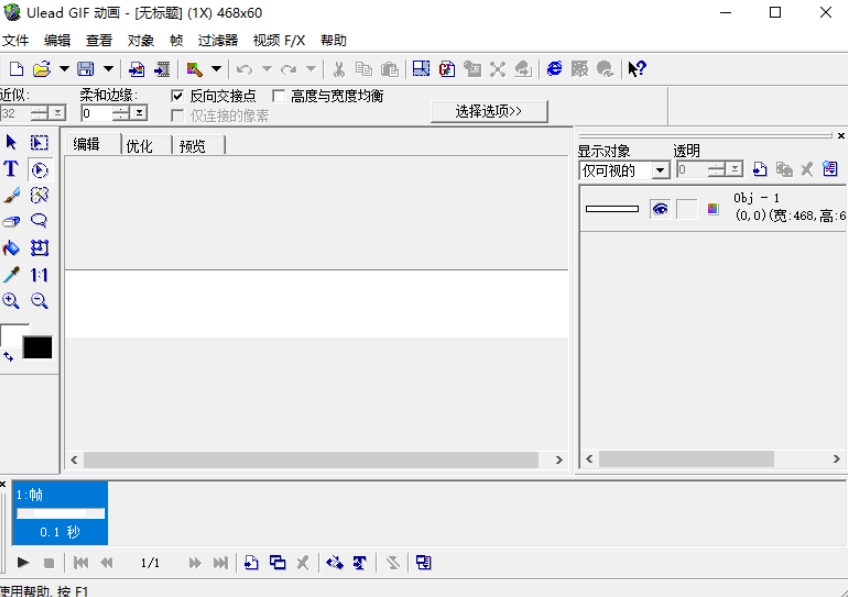Hide Obj - 1 using the eye icon
This screenshot has height=597, width=848.
tap(659, 208)
